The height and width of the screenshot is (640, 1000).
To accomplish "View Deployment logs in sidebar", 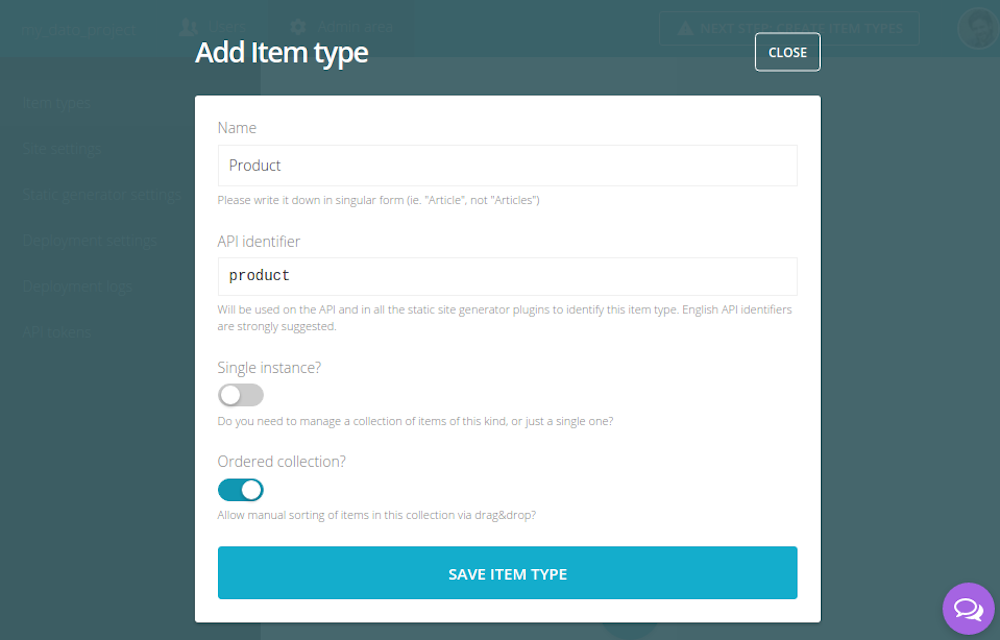I will click(x=77, y=287).
